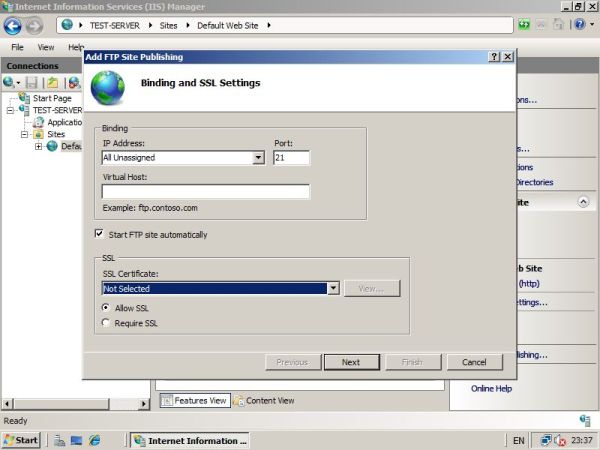The image size is (600, 450).
Task: Collapse the Sites tree node
Action: coord(24,134)
